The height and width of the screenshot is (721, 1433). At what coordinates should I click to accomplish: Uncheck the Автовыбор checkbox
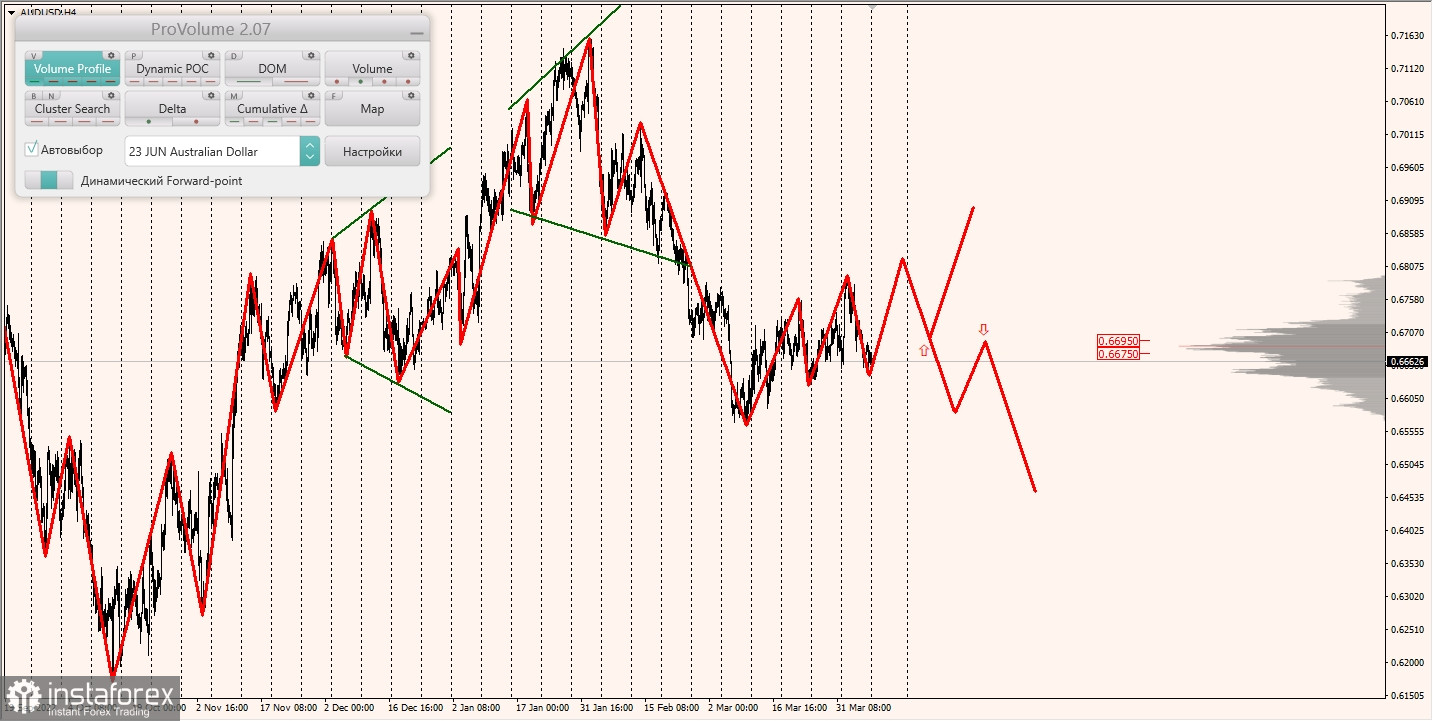pyautogui.click(x=31, y=149)
